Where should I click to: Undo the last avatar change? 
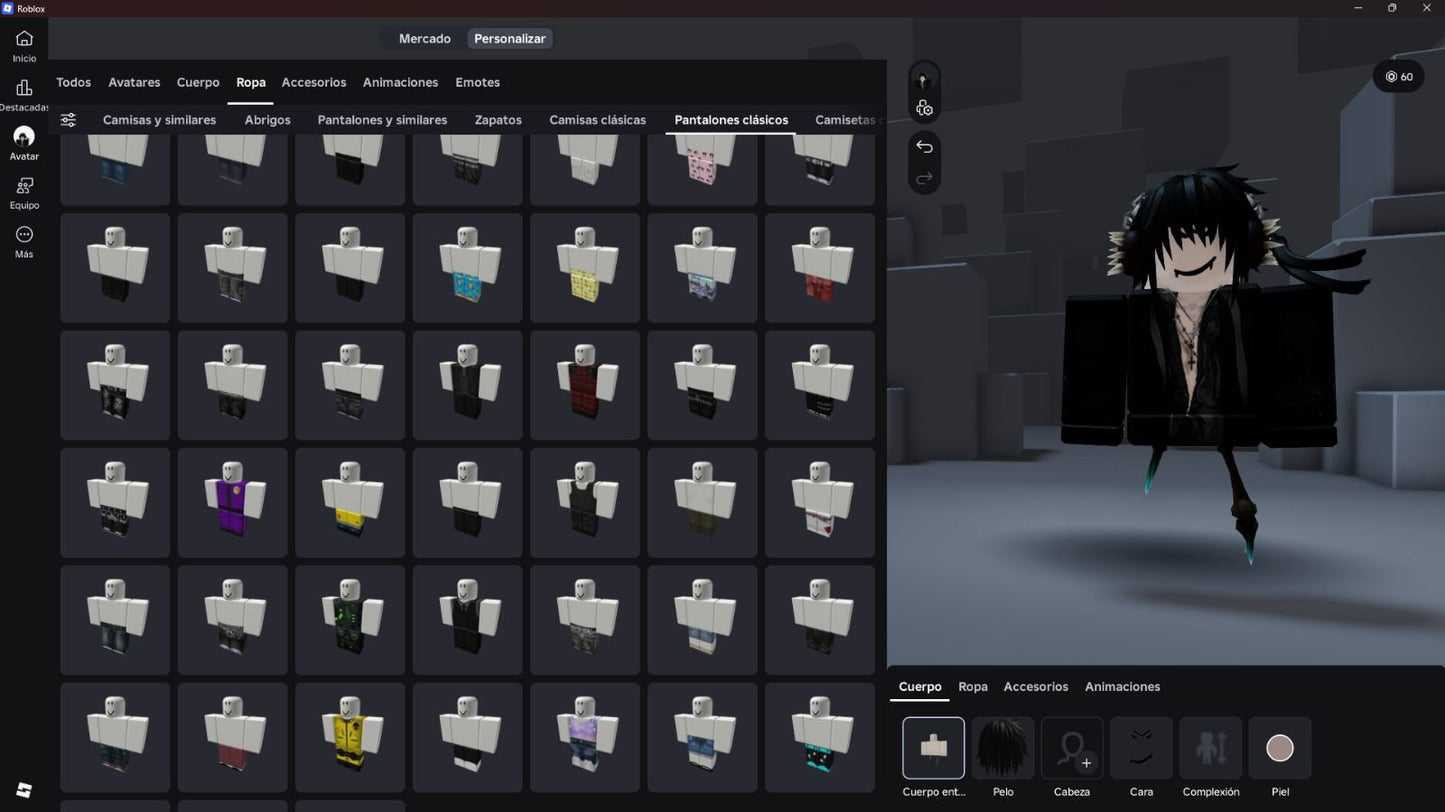coord(924,147)
